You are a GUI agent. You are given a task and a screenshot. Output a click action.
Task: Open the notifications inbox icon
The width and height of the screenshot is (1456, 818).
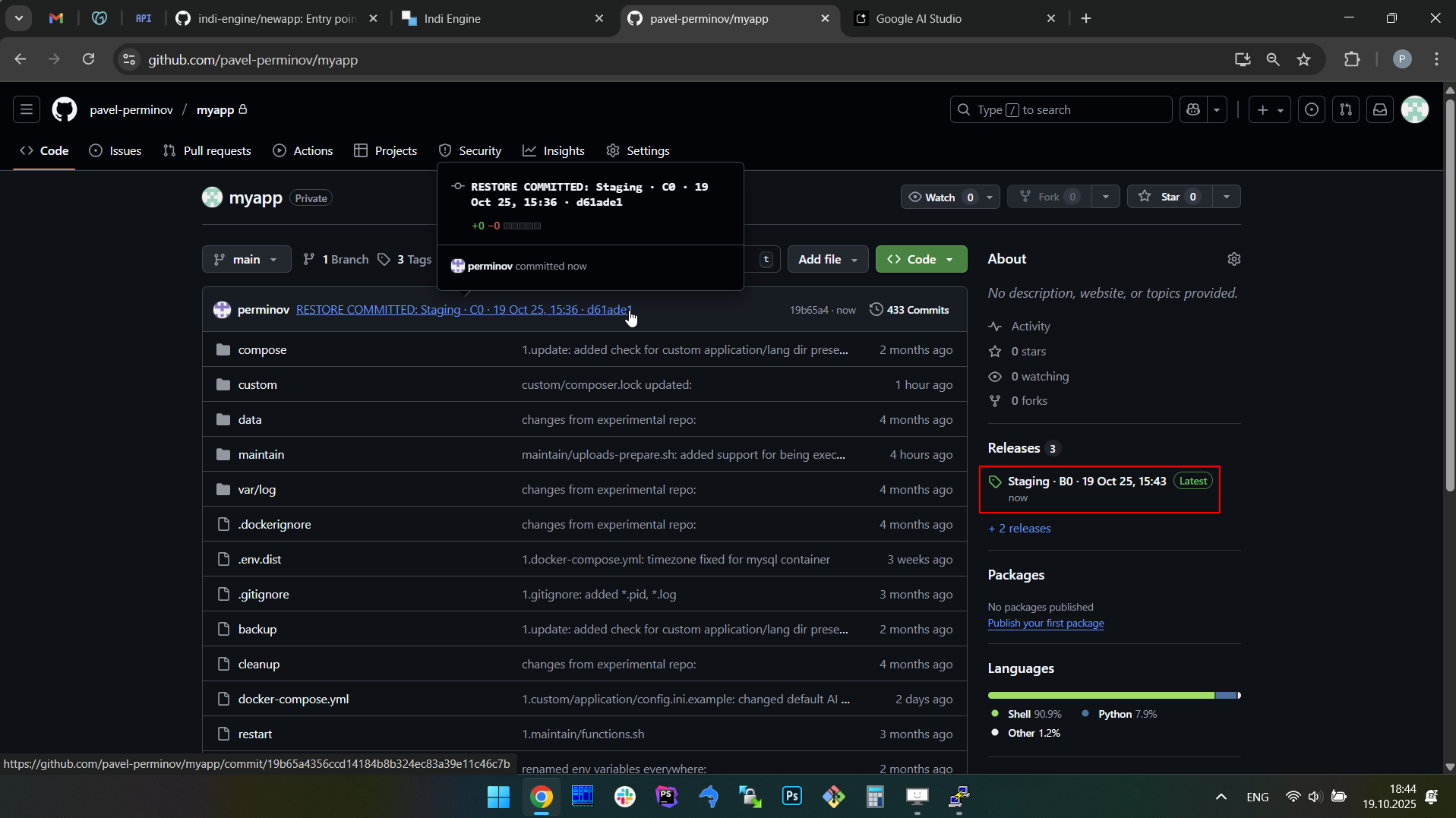click(1380, 110)
